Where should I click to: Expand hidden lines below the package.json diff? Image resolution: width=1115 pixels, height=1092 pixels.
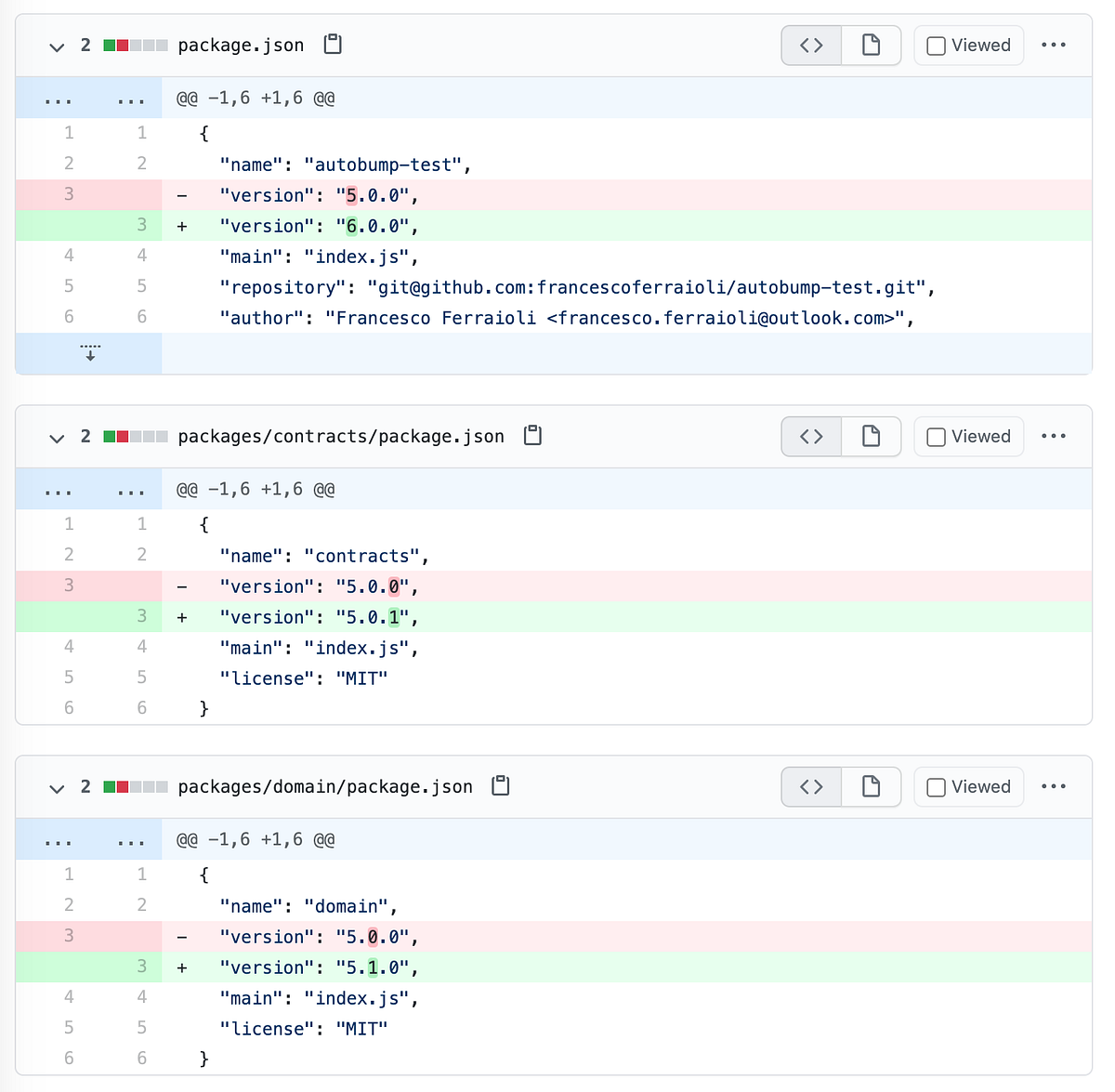[x=89, y=353]
